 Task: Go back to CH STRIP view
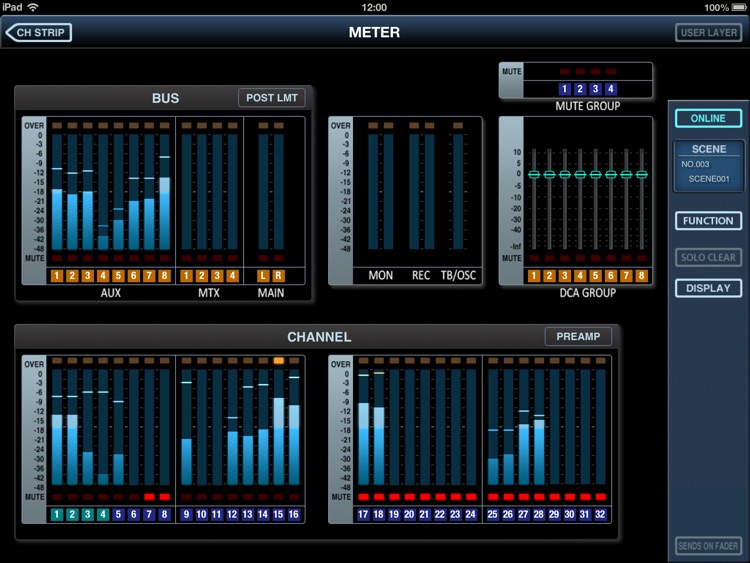click(38, 33)
